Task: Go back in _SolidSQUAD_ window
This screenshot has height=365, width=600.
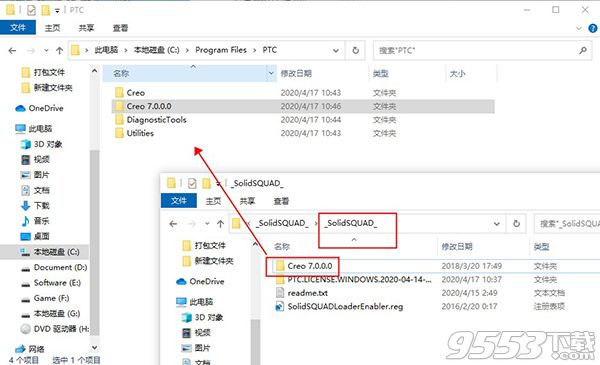Action: tap(173, 223)
